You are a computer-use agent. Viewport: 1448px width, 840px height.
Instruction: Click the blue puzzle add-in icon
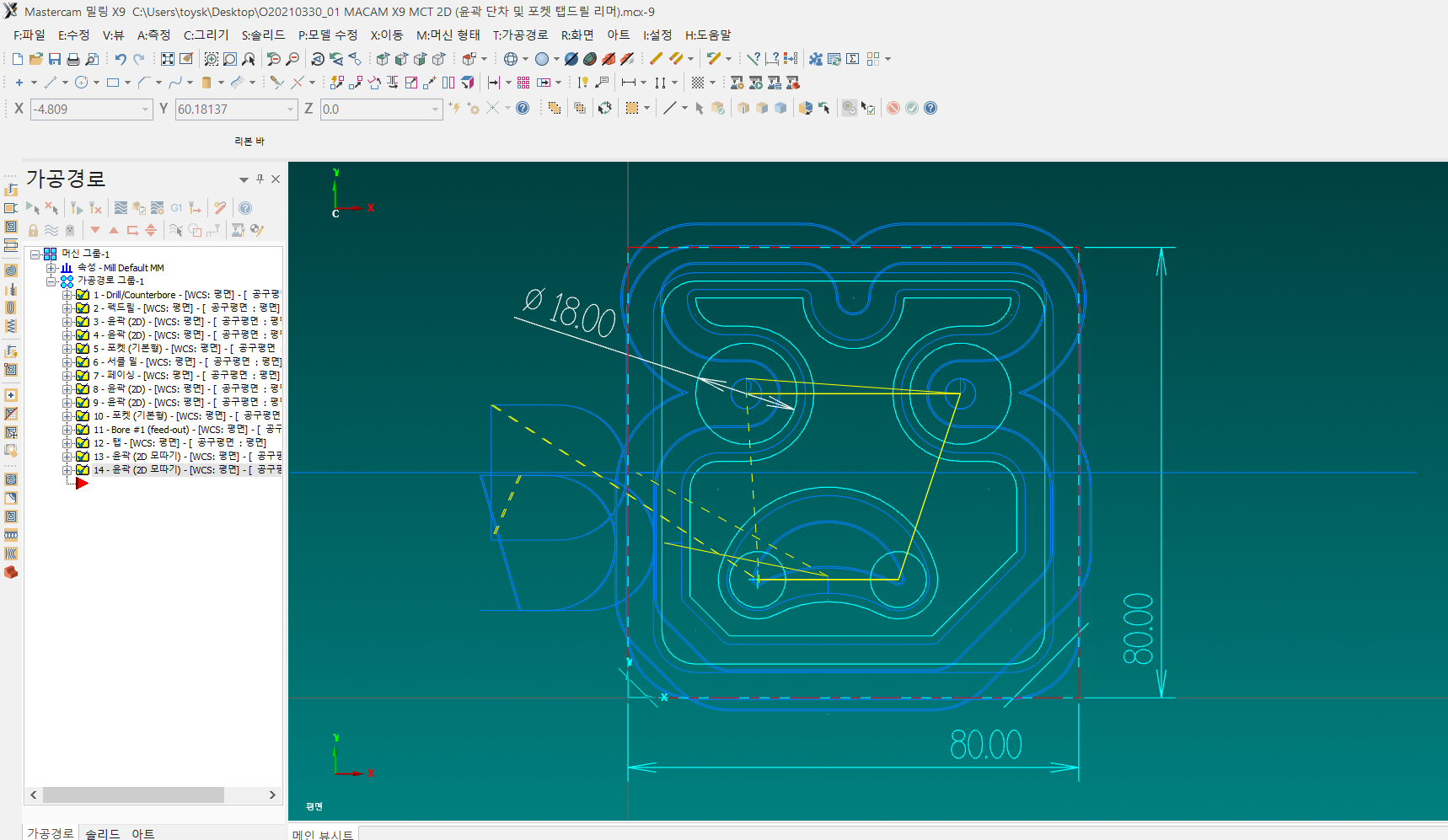(815, 59)
